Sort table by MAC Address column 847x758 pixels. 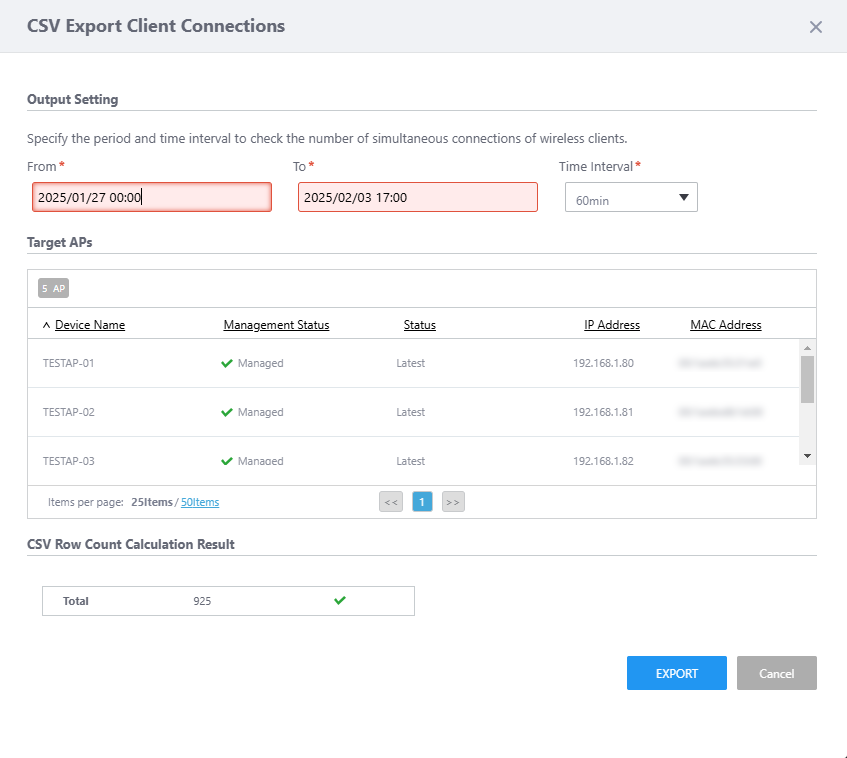point(725,325)
